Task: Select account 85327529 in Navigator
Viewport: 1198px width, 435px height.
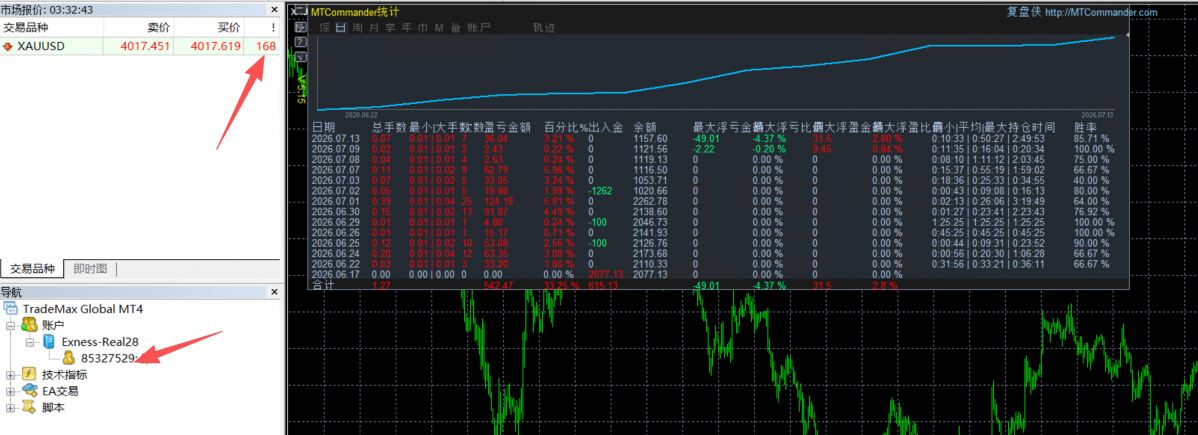Action: pos(108,358)
